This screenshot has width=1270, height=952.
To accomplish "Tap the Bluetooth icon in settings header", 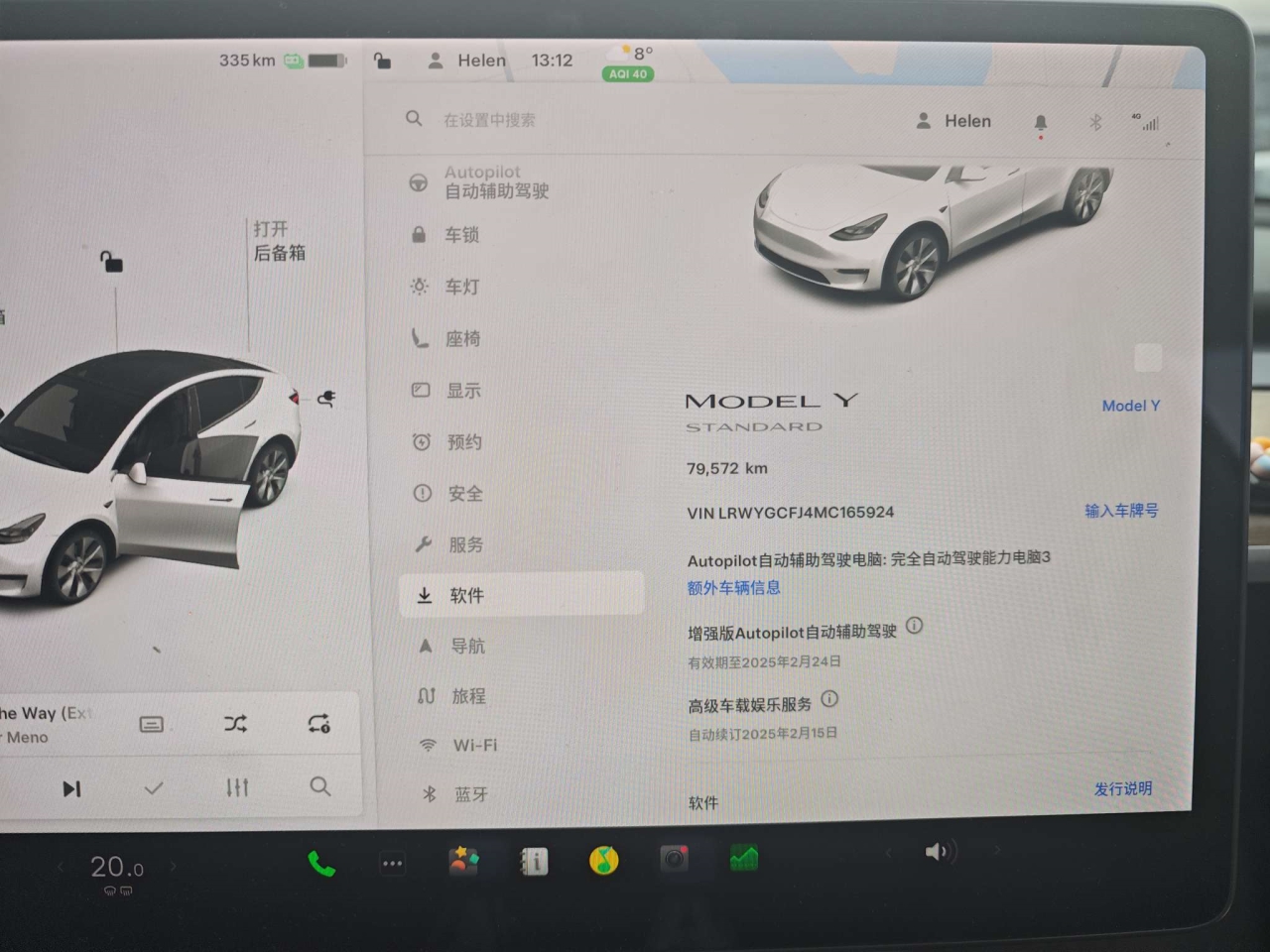I will coord(1096,122).
